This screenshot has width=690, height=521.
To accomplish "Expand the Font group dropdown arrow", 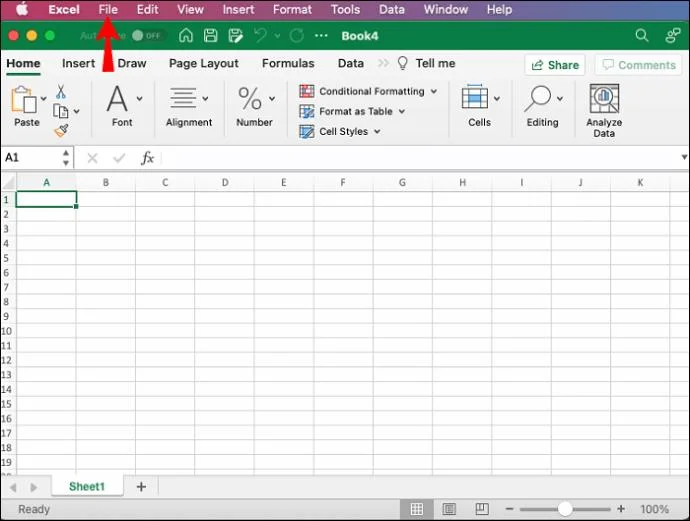I will tap(139, 99).
